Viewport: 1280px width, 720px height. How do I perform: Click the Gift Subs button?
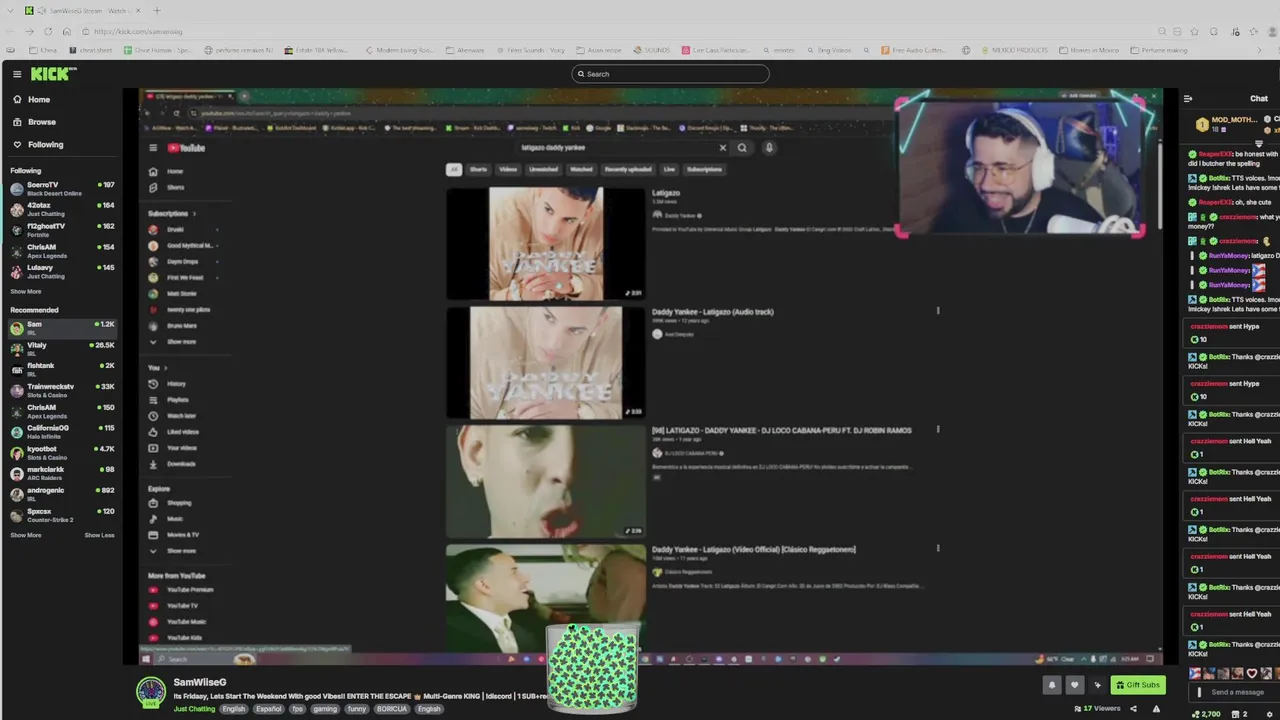1138,685
